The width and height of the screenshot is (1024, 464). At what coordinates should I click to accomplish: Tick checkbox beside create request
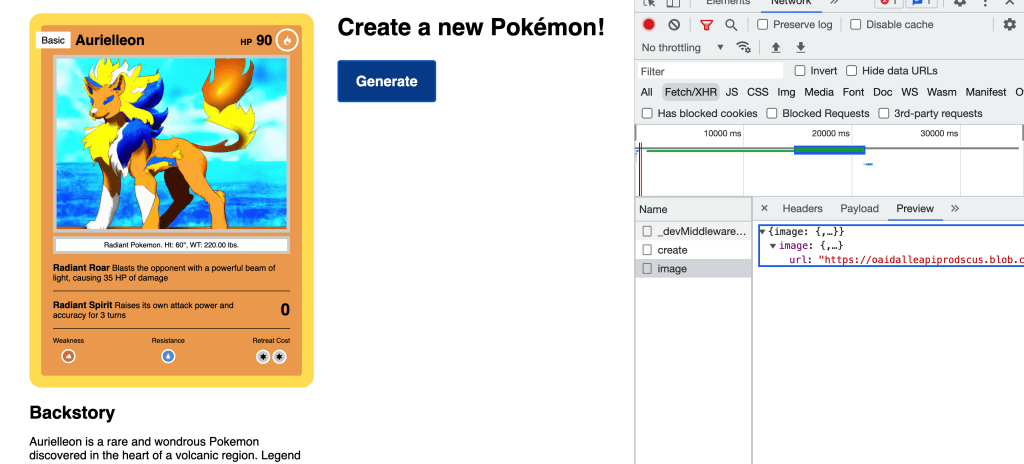coord(647,250)
